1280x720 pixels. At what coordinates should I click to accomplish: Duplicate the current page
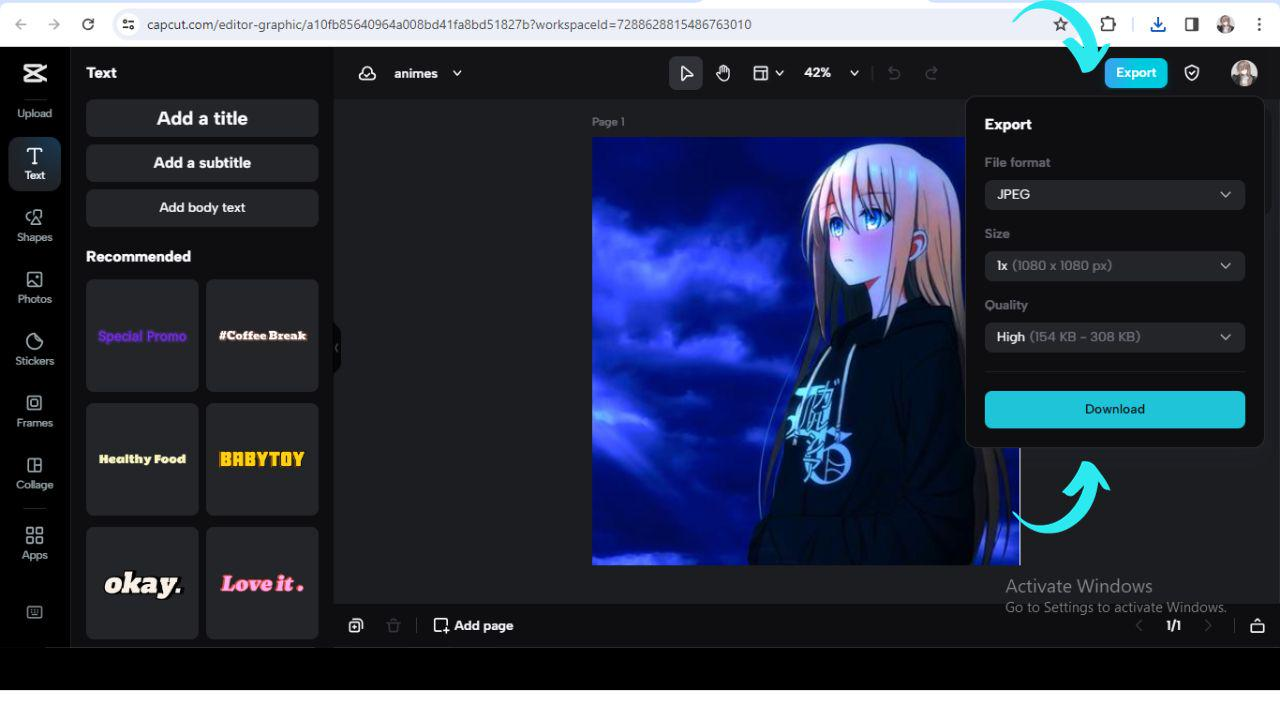click(356, 625)
